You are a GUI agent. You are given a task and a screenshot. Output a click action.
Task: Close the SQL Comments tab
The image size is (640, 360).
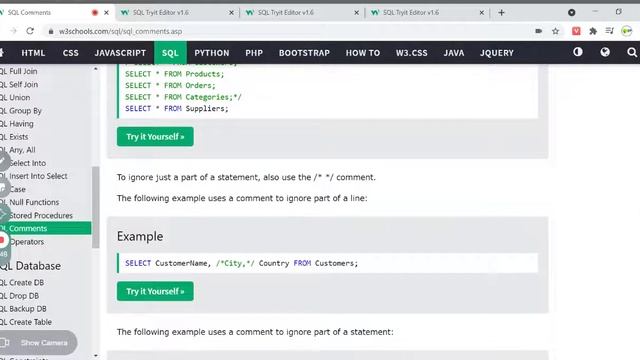[x=107, y=13]
